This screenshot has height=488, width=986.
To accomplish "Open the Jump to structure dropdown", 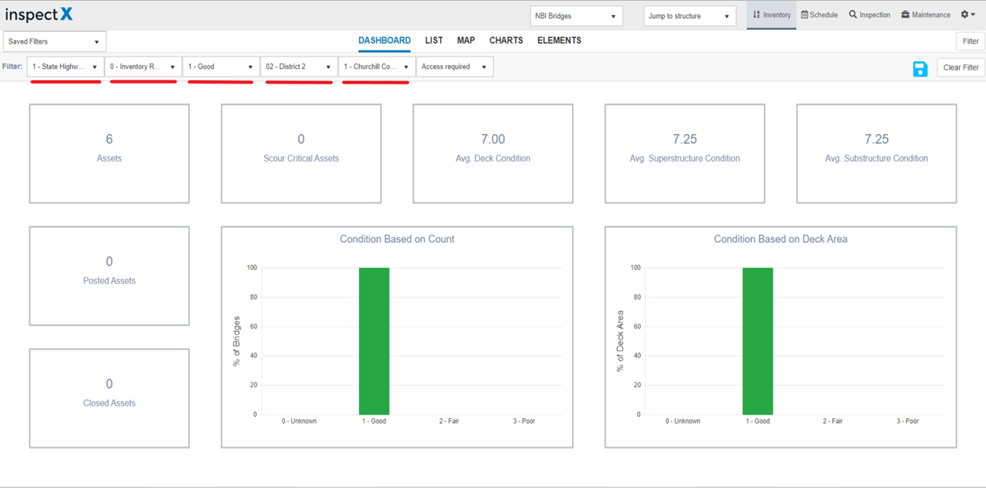I will 690,16.
